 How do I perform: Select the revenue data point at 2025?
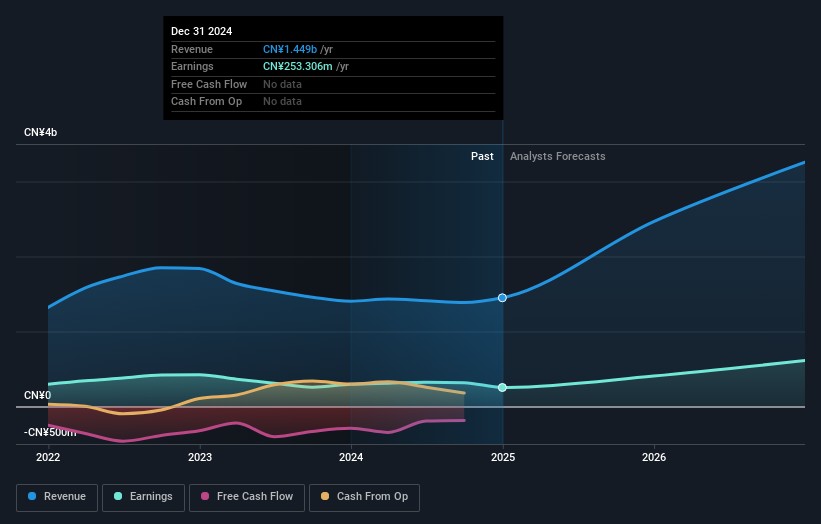[502, 298]
